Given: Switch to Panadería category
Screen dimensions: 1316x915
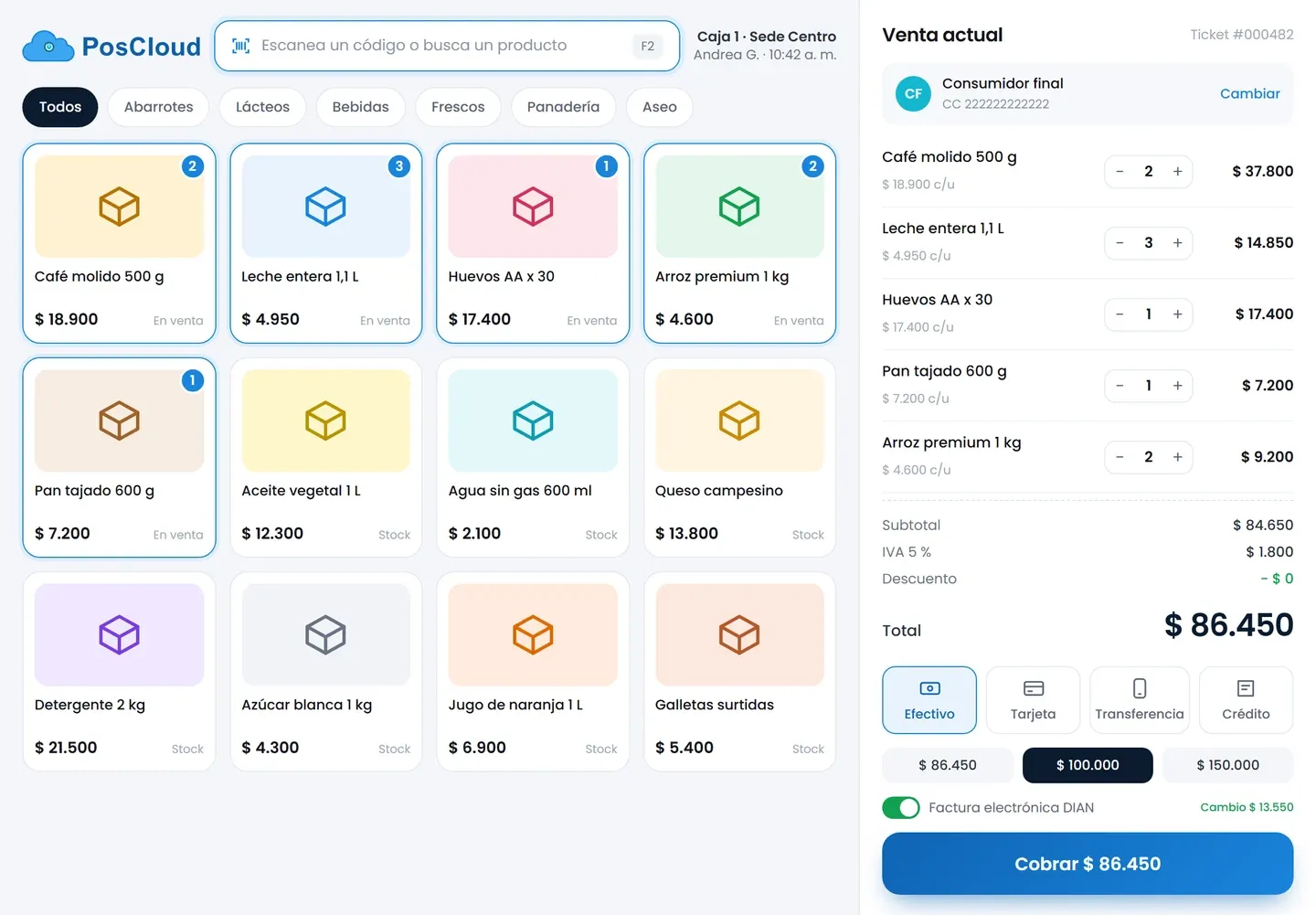Looking at the screenshot, I should [x=563, y=107].
